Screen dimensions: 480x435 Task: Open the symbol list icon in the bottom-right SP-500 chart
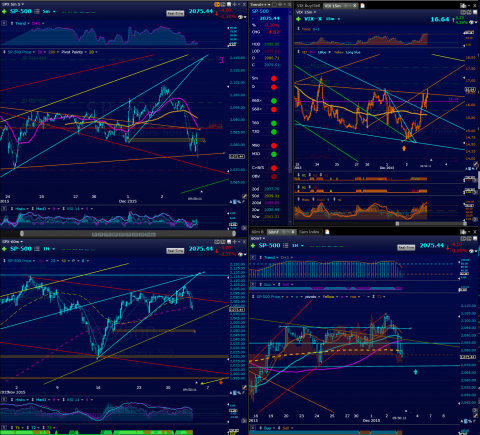286,246
